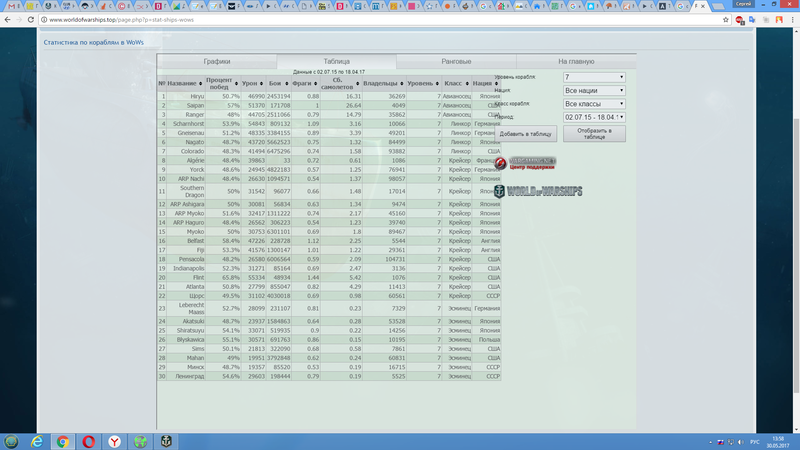Image resolution: width=800 pixels, height=450 pixels.
Task: Sort table by 'Процент побед' column header
Action: [219, 83]
